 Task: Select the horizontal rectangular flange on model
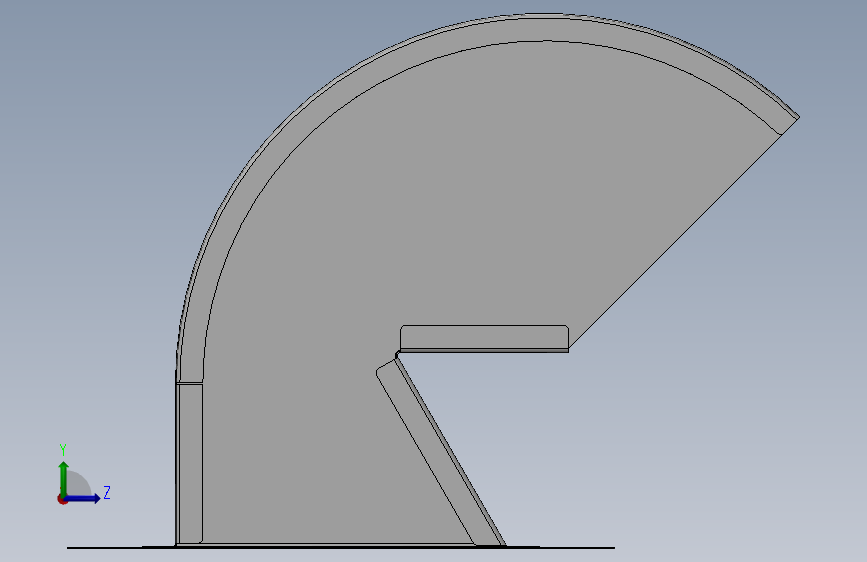point(484,337)
